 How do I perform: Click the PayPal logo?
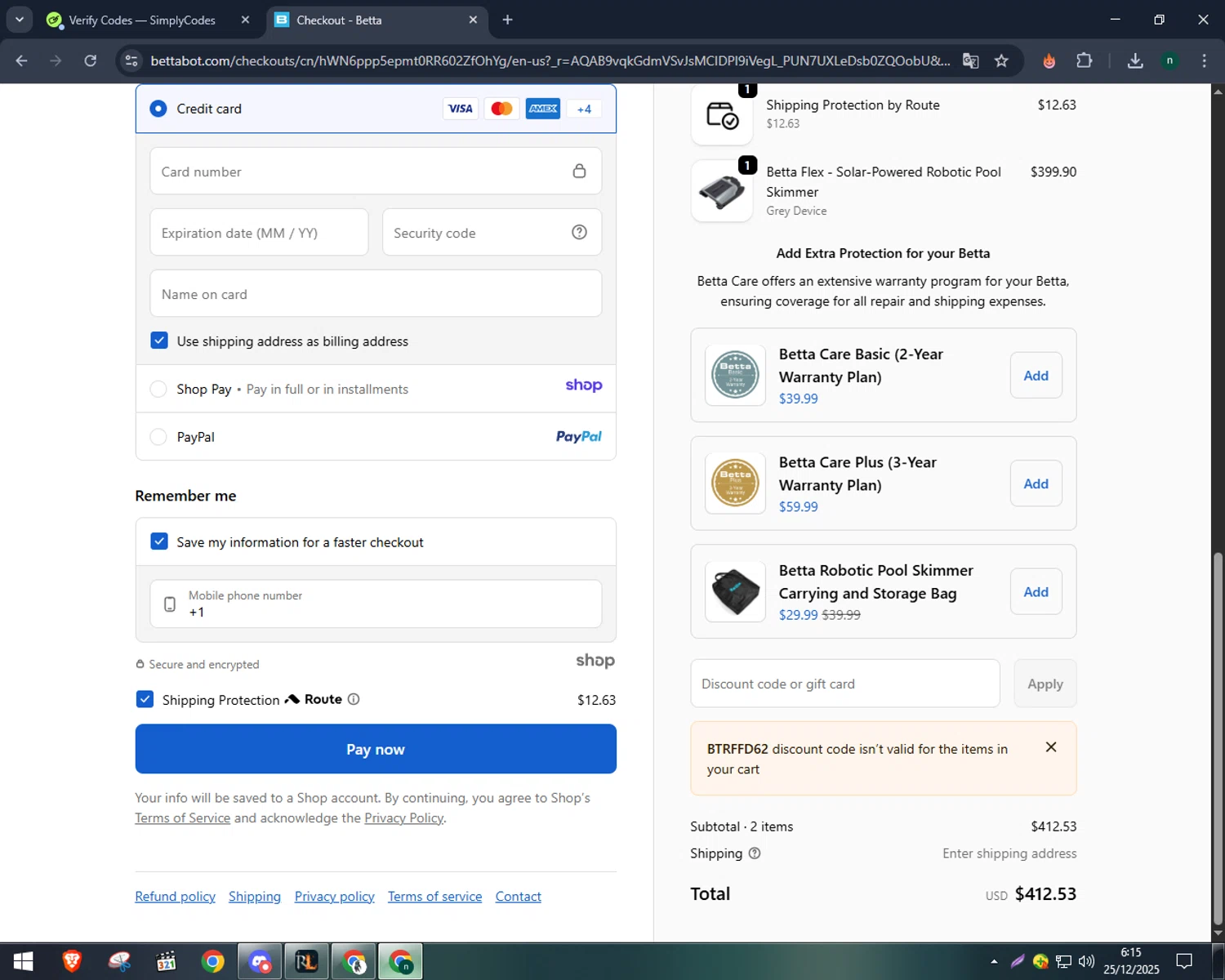click(578, 437)
